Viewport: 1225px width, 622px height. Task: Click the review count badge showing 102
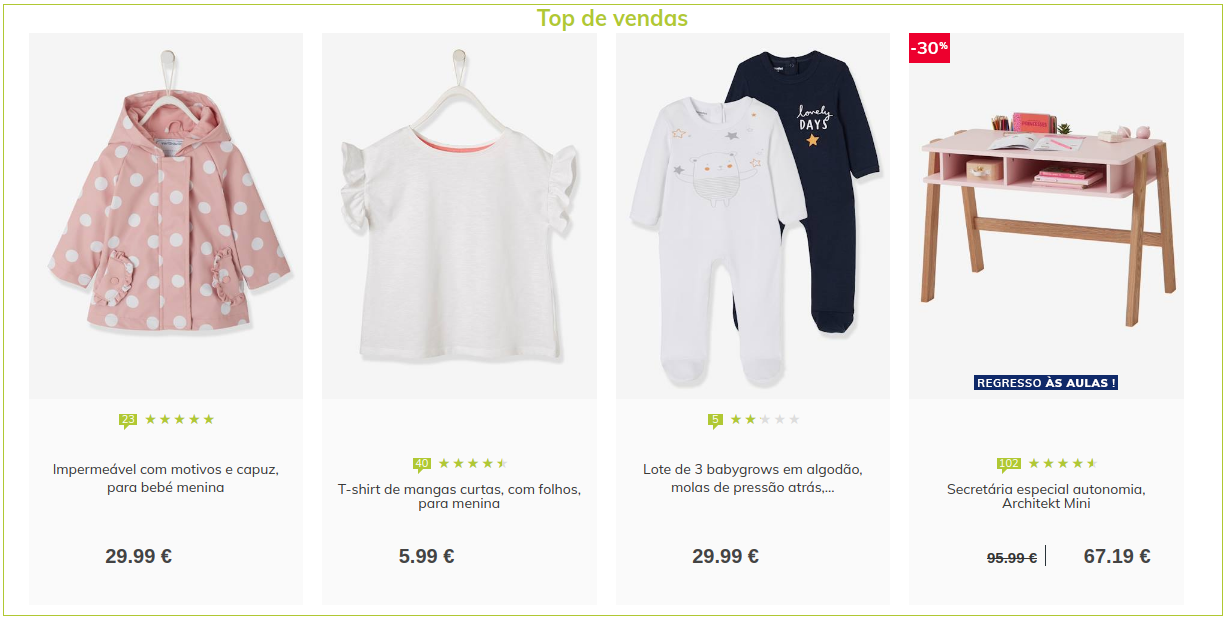coord(1009,464)
